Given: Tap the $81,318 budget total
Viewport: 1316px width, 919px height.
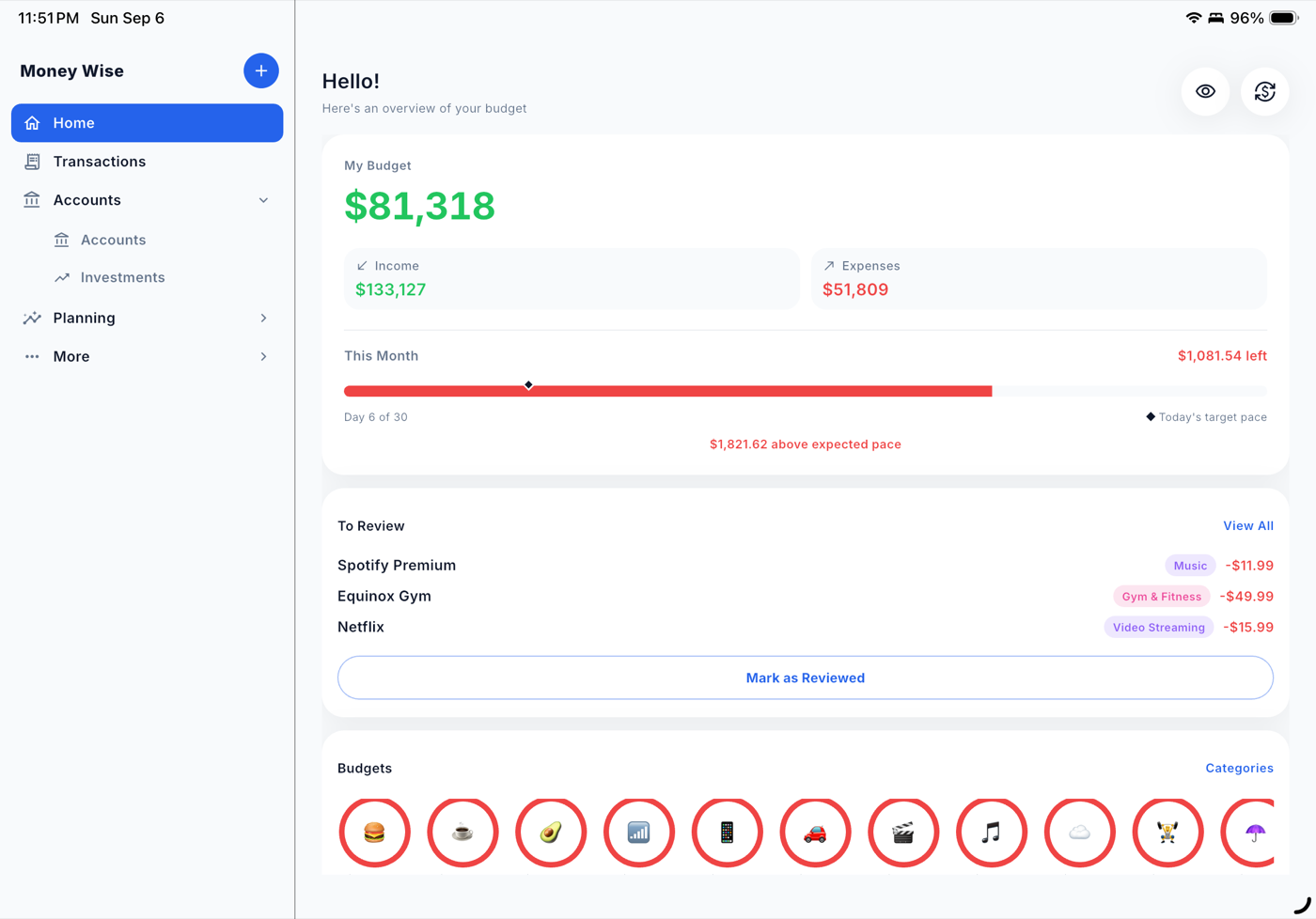Looking at the screenshot, I should (x=419, y=206).
